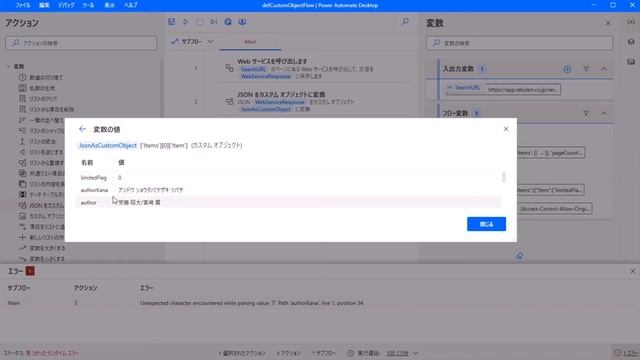The width and height of the screenshot is (640, 360).
Task: Open the web recorder globe icon
Action: pos(228,22)
